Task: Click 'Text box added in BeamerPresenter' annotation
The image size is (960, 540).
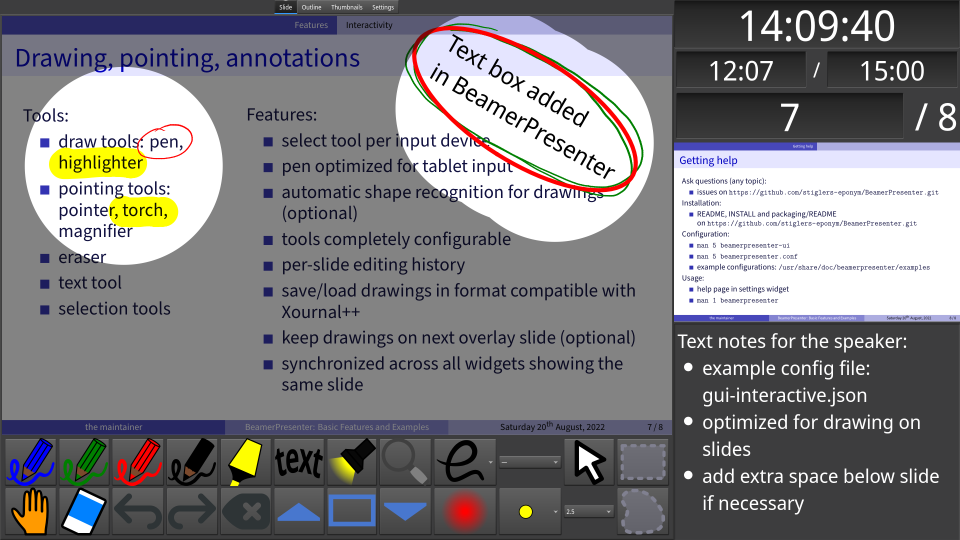Action: [522, 107]
